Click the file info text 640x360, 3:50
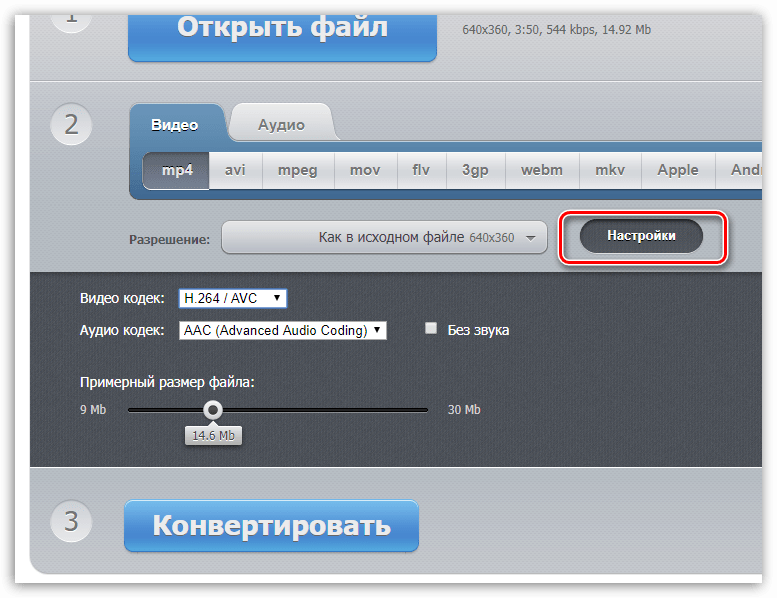This screenshot has height=598, width=777. click(556, 30)
